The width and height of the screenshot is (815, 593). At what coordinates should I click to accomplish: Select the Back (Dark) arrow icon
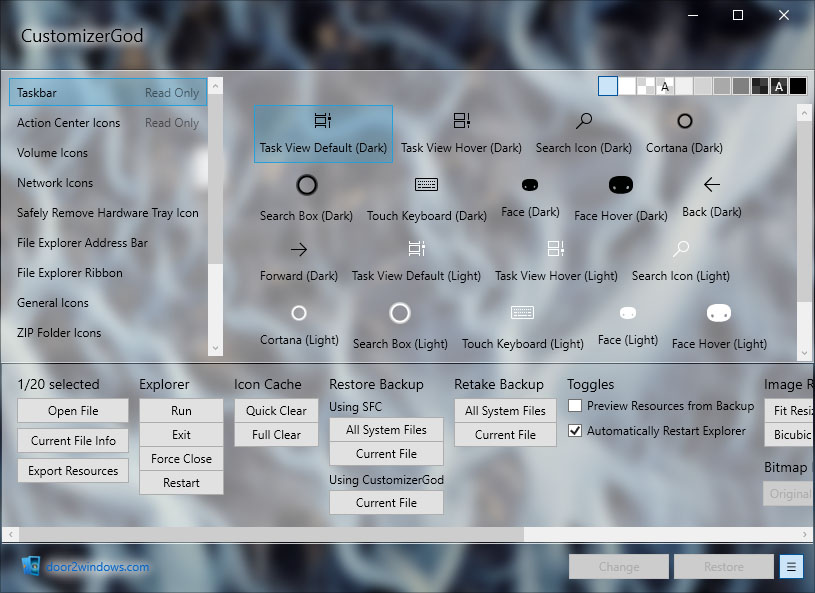(x=712, y=197)
